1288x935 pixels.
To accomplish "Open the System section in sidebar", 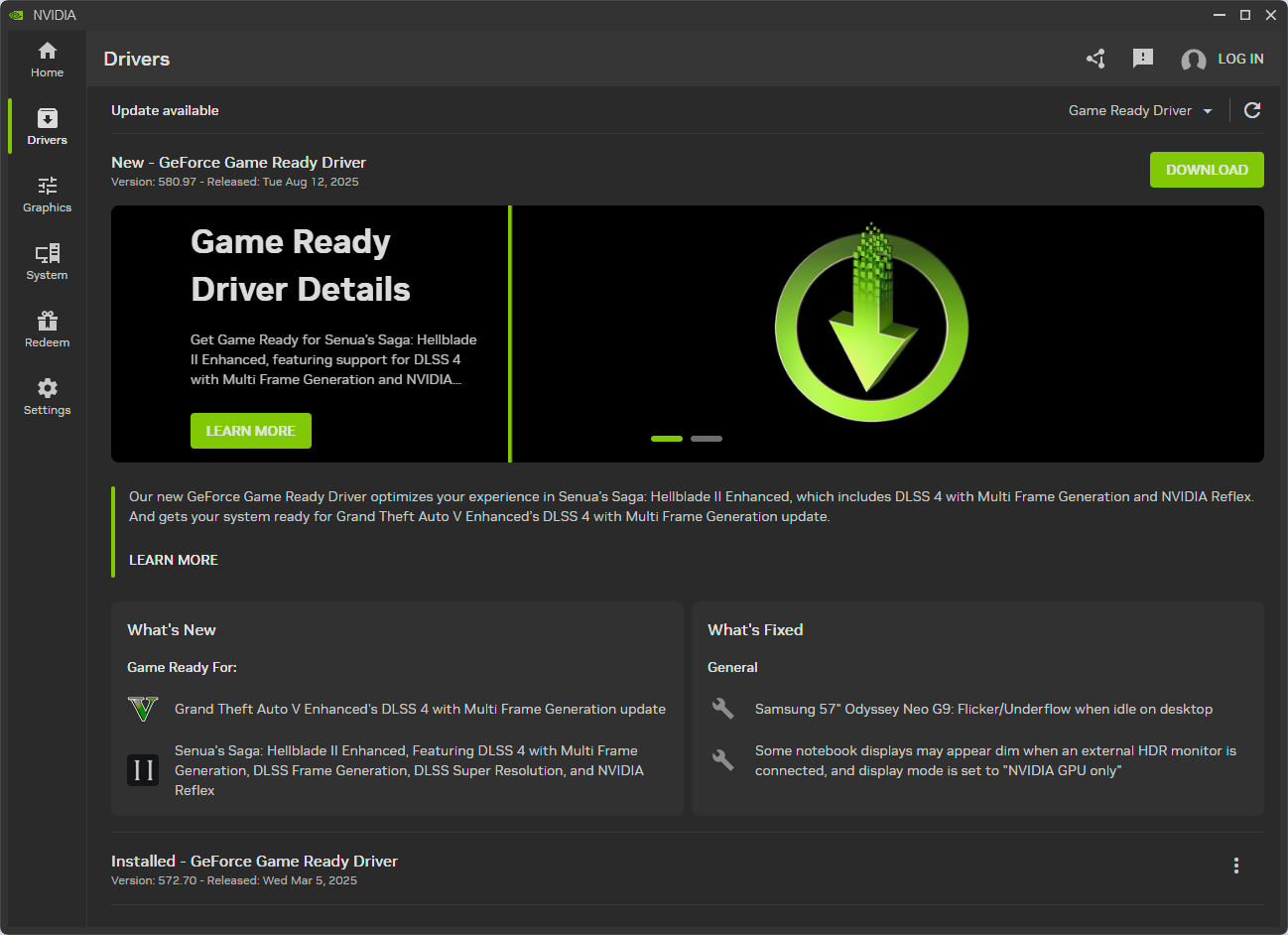I will [47, 262].
